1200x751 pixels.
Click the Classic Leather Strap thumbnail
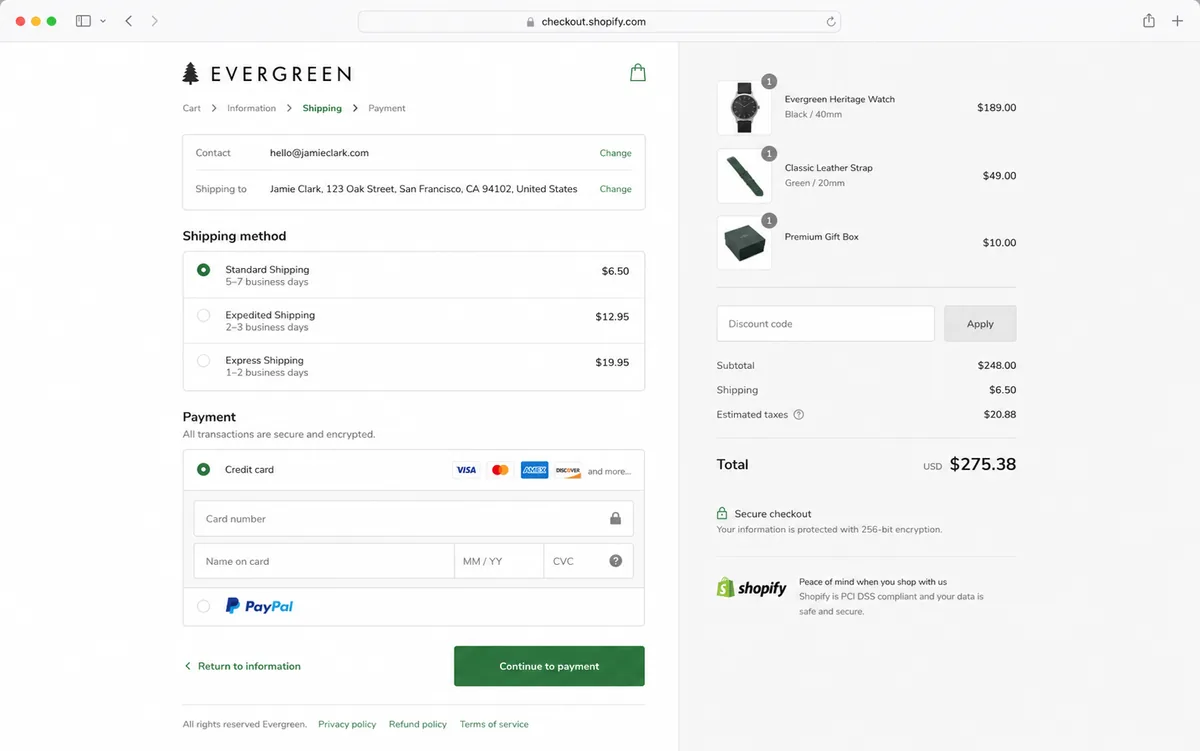(x=744, y=176)
